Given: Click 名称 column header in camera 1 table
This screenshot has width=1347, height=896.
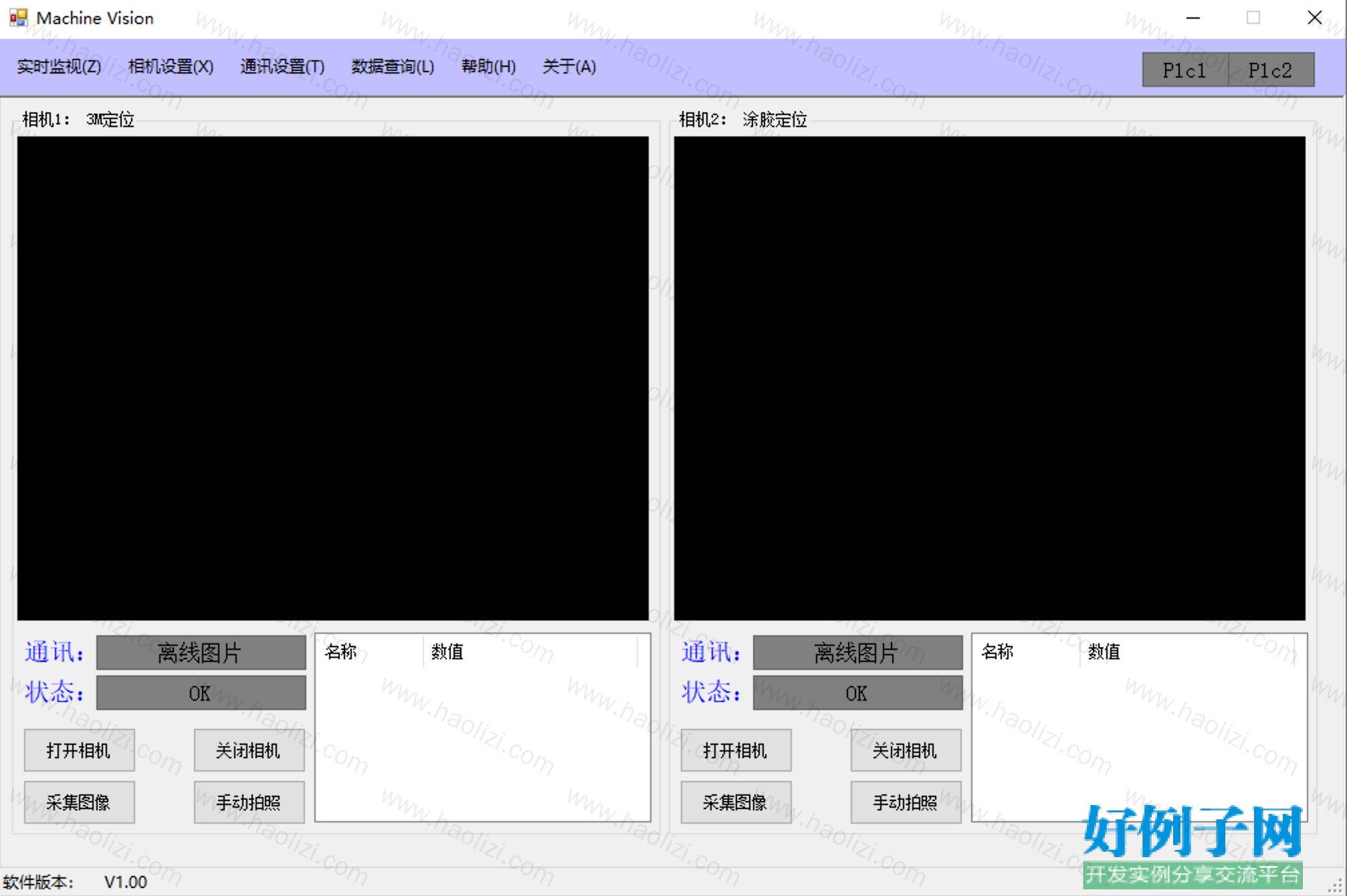Looking at the screenshot, I should pos(370,651).
